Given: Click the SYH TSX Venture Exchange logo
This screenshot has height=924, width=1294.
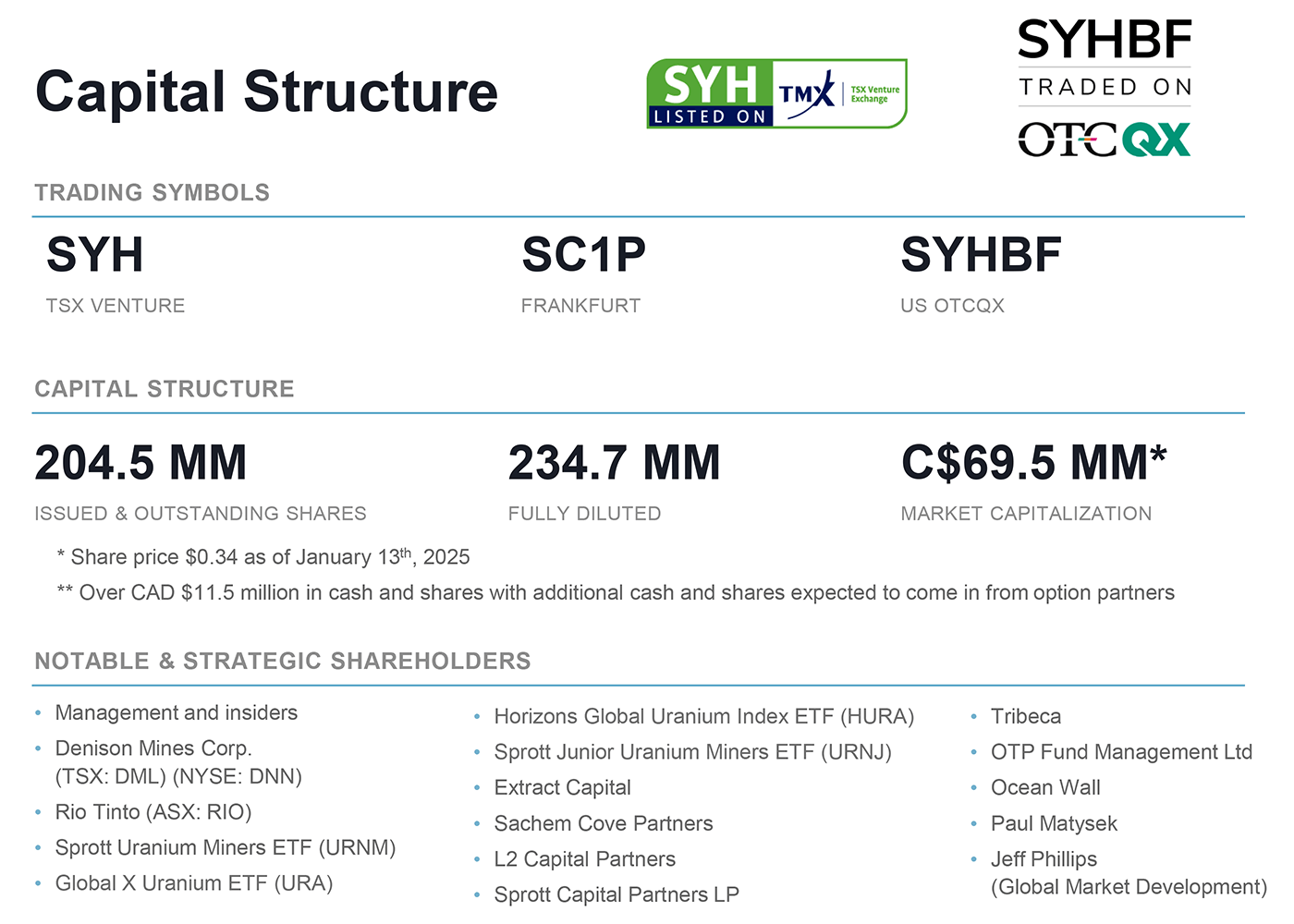Looking at the screenshot, I should pyautogui.click(x=776, y=93).
